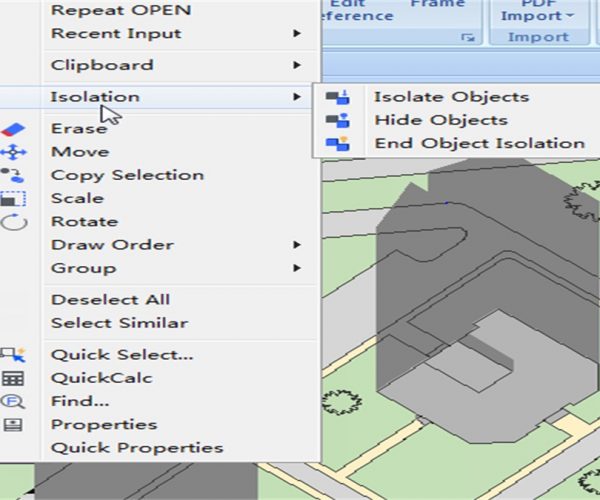This screenshot has height=500, width=600.
Task: Click the Move arrows icon
Action: click(x=13, y=152)
